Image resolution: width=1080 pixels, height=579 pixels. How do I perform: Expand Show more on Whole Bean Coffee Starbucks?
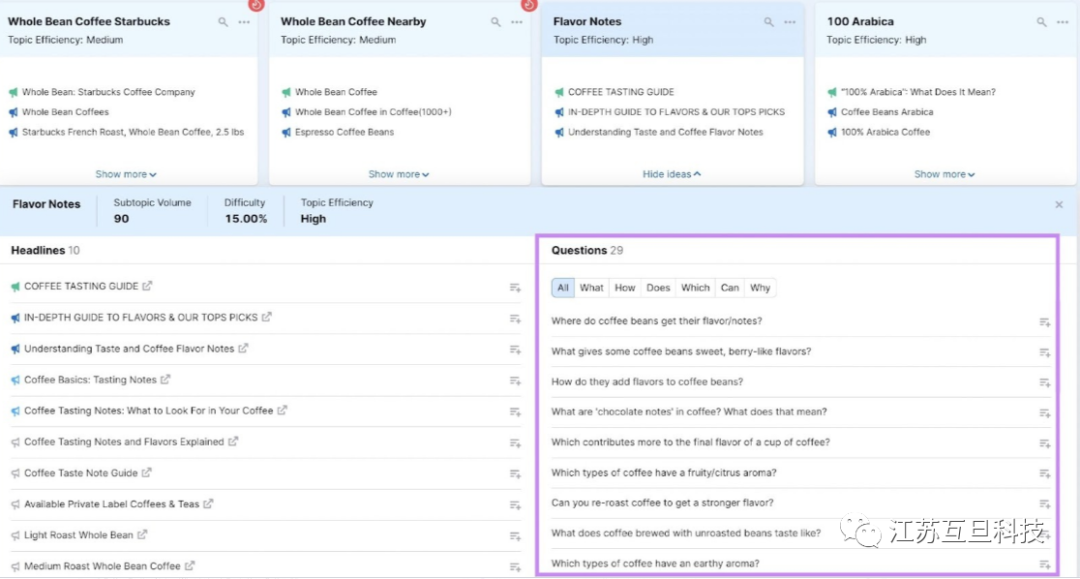tap(126, 174)
